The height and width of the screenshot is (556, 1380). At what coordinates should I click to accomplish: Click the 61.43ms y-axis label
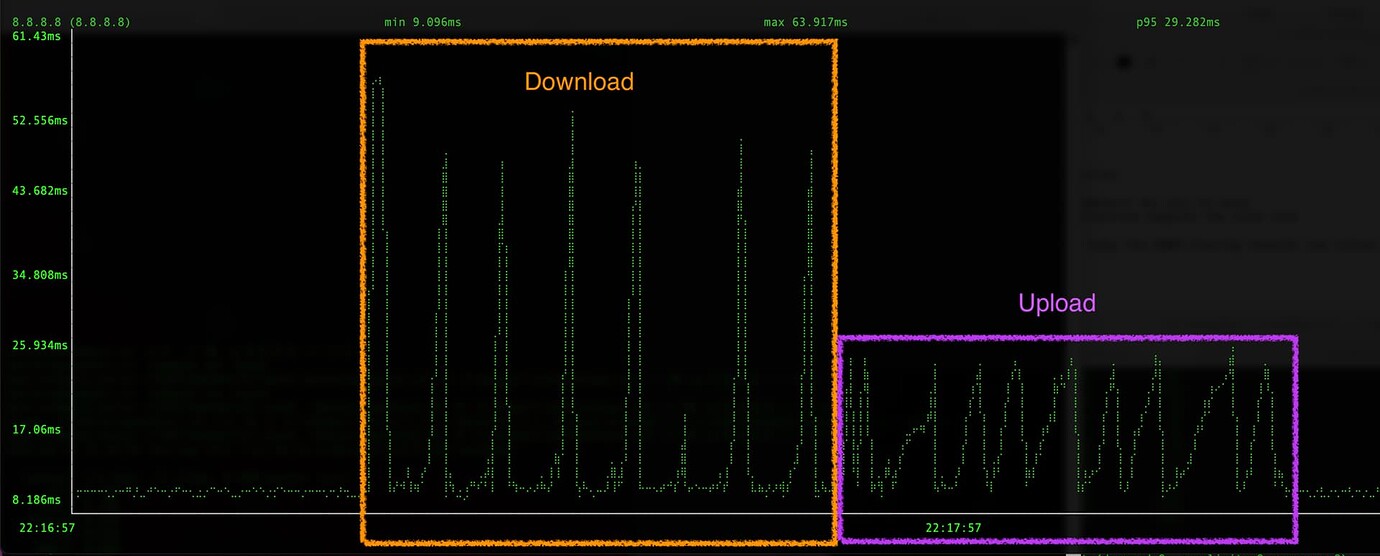36,36
